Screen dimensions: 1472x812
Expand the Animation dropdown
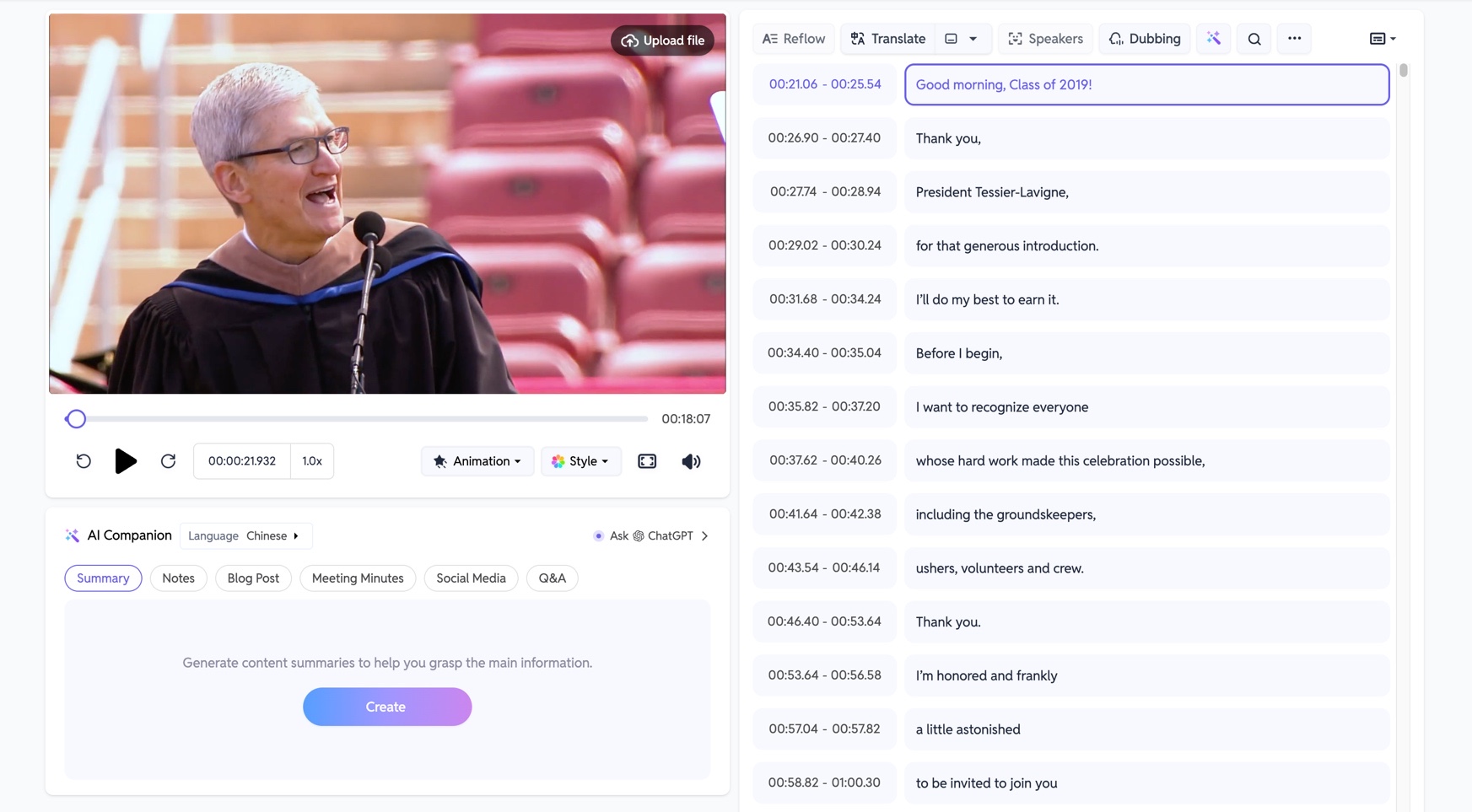tap(477, 461)
